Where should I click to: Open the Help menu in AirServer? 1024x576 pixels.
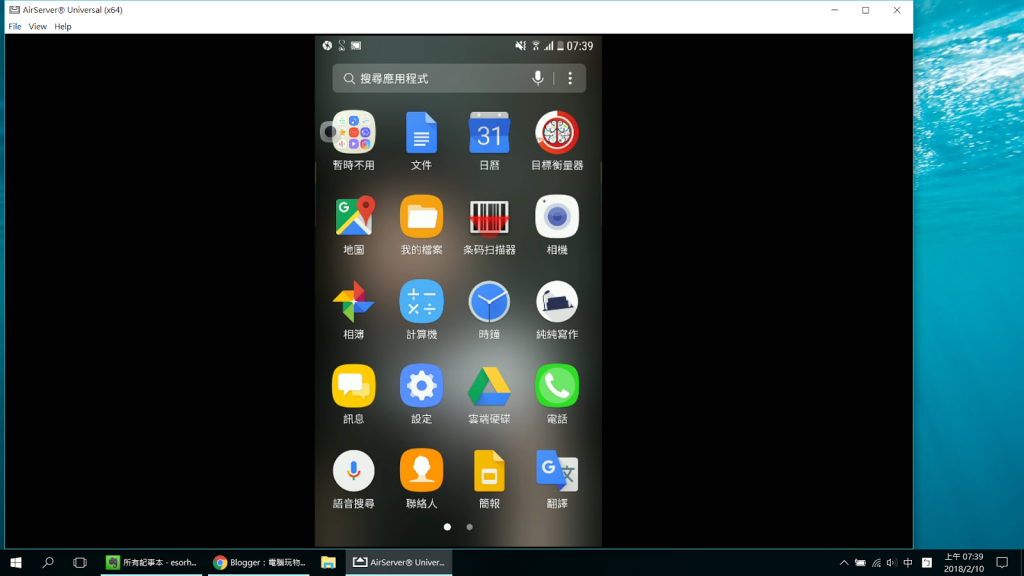coord(63,27)
